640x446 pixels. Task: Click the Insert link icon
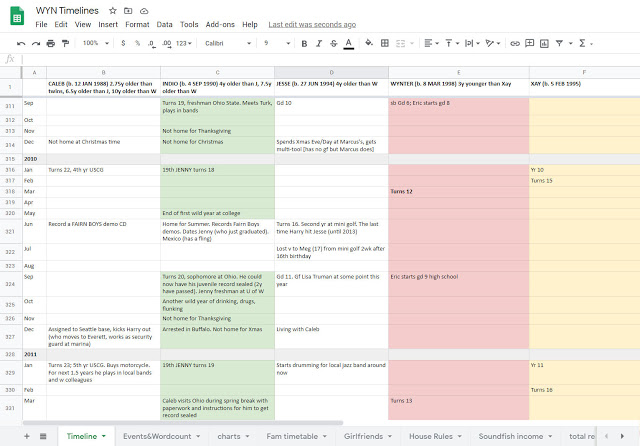tap(513, 44)
